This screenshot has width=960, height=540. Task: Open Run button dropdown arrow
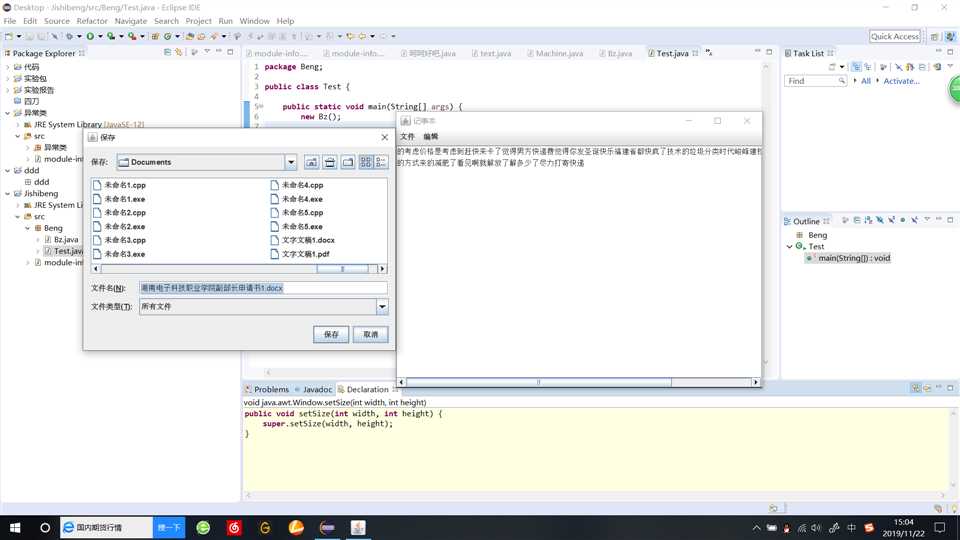(100, 36)
